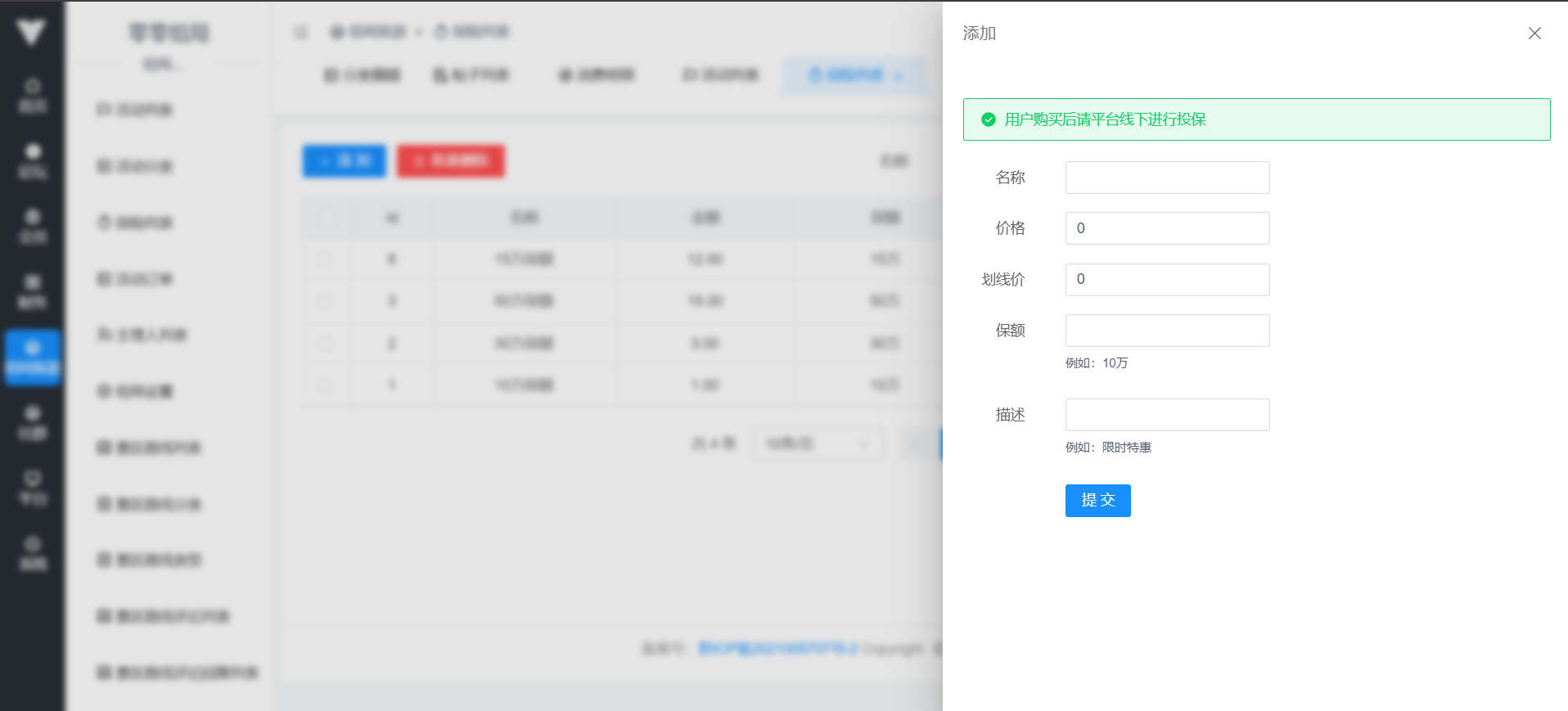Click the 保额 input field
The image size is (1568, 711).
coord(1167,331)
